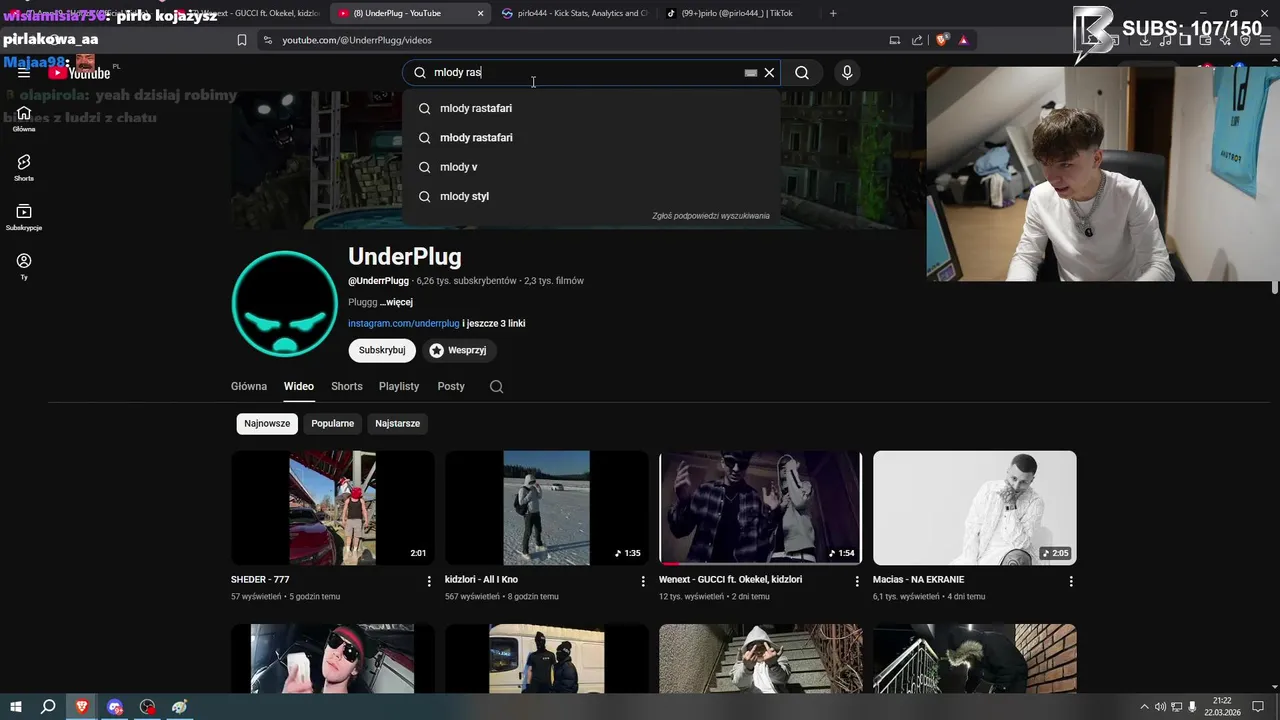Switch to the Wideo channel tab
The image size is (1280, 720).
click(298, 386)
